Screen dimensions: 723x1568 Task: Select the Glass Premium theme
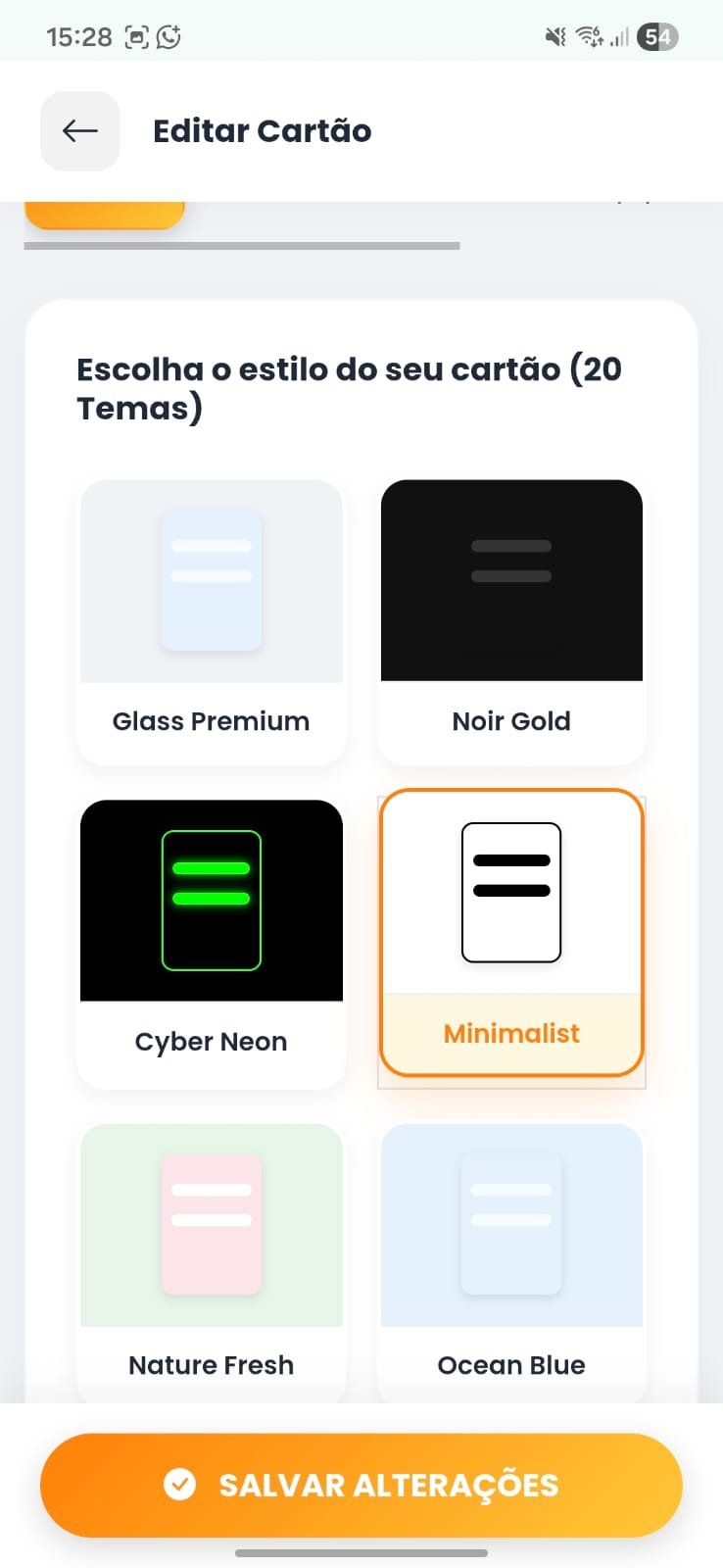(x=212, y=720)
